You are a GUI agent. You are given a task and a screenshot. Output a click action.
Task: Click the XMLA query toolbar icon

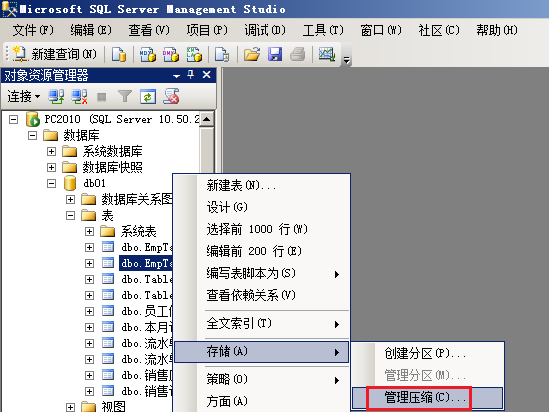[x=194, y=54]
